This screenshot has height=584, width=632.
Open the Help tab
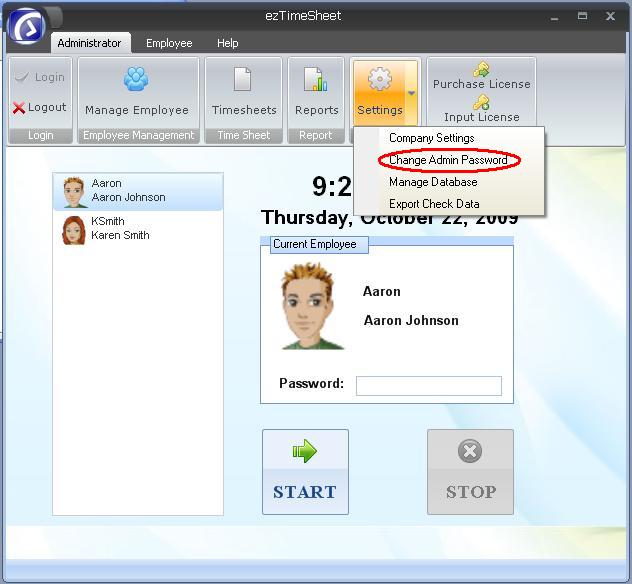pos(228,43)
